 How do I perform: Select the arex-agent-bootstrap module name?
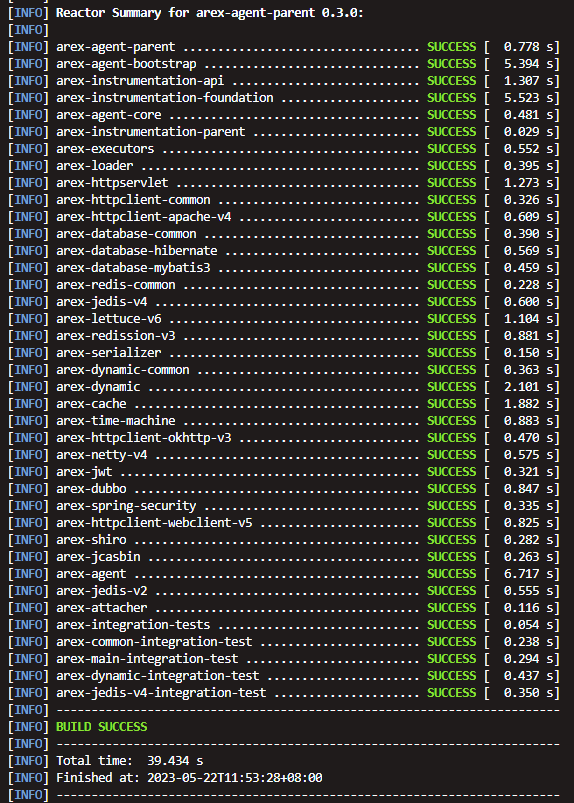pos(126,64)
